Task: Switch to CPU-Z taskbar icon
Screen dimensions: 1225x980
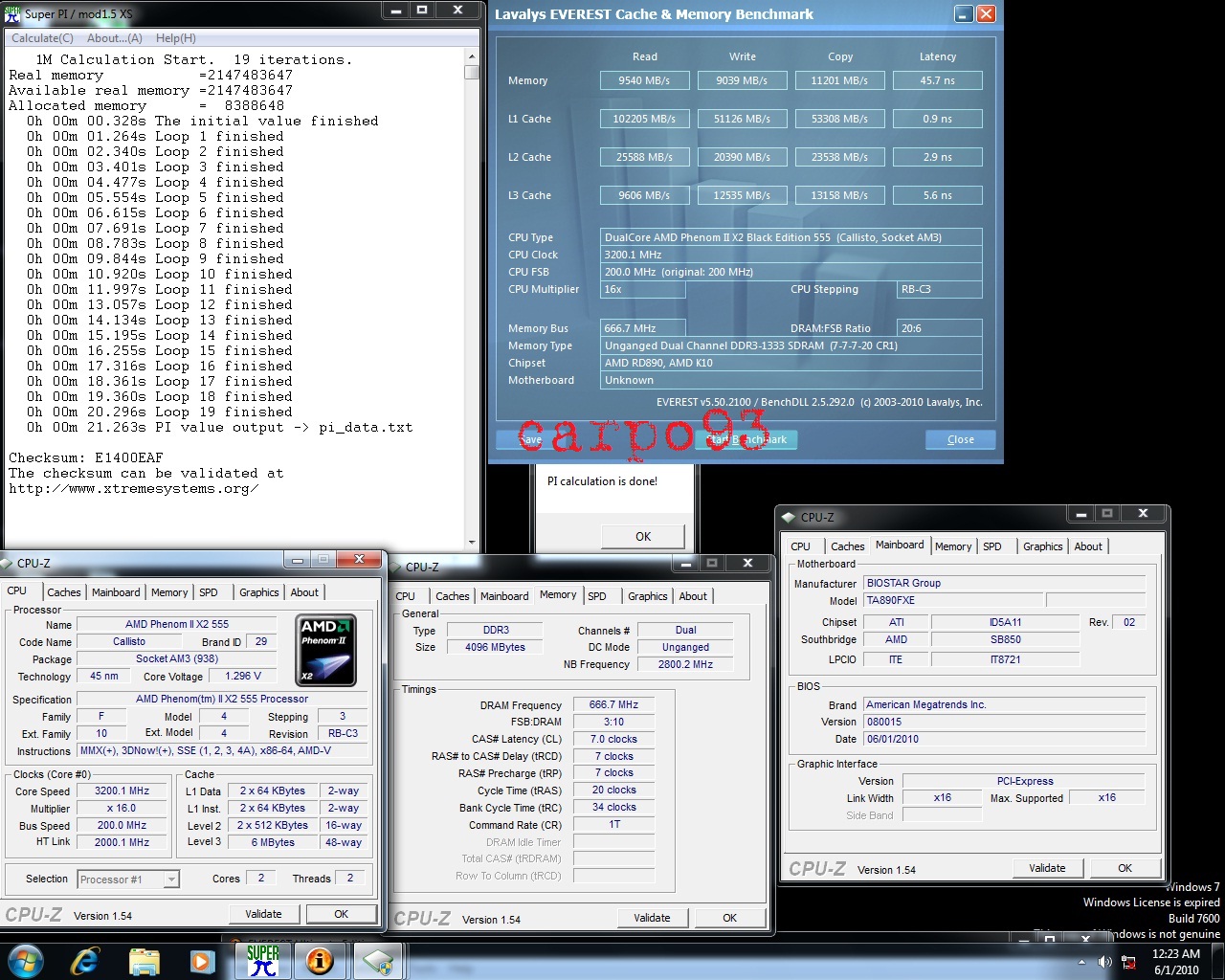Action: tap(377, 960)
